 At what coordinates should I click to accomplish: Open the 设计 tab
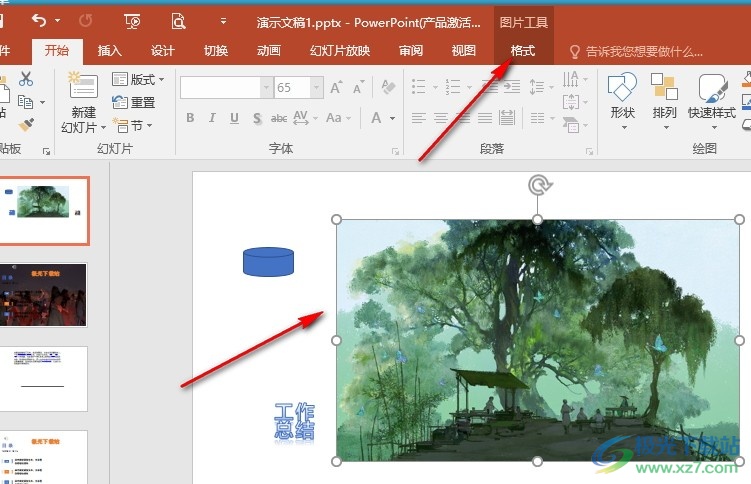162,51
